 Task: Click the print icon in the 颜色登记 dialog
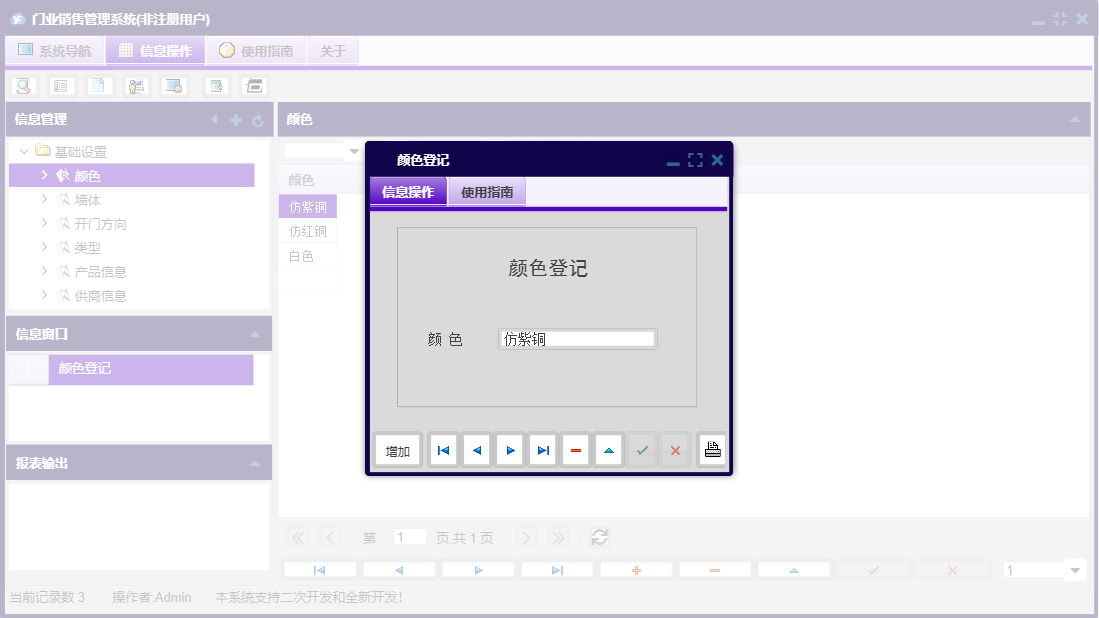pos(711,450)
